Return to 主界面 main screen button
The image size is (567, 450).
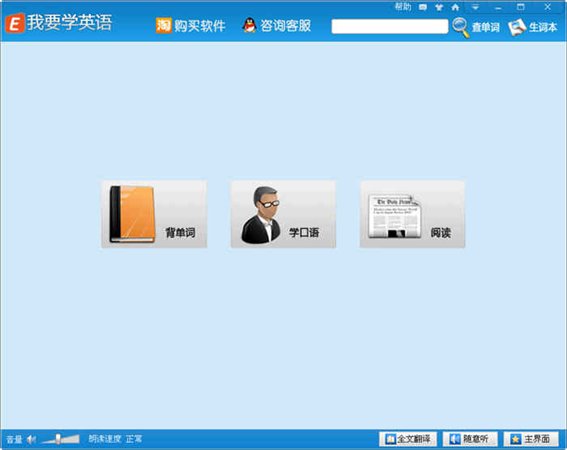point(531,439)
